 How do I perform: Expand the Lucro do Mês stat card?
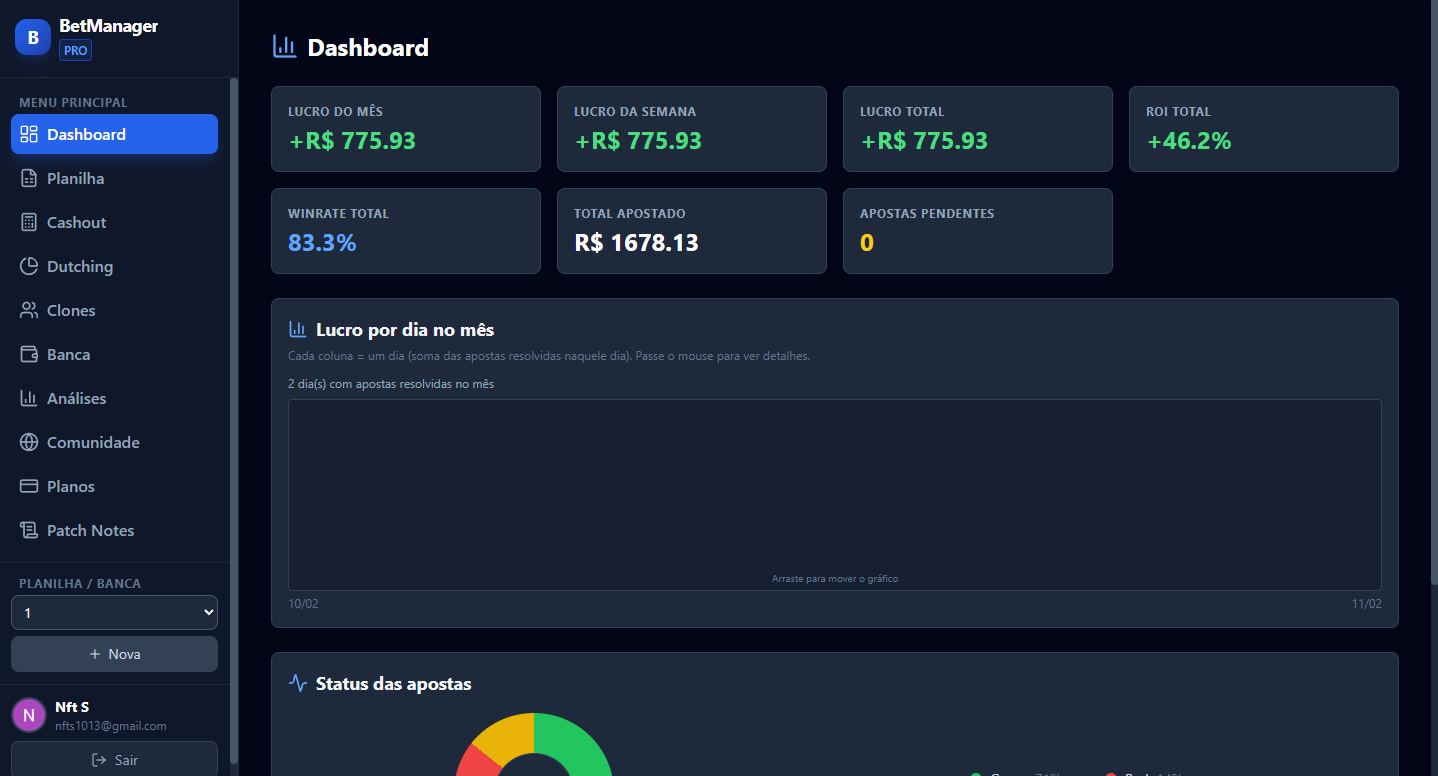pos(405,128)
